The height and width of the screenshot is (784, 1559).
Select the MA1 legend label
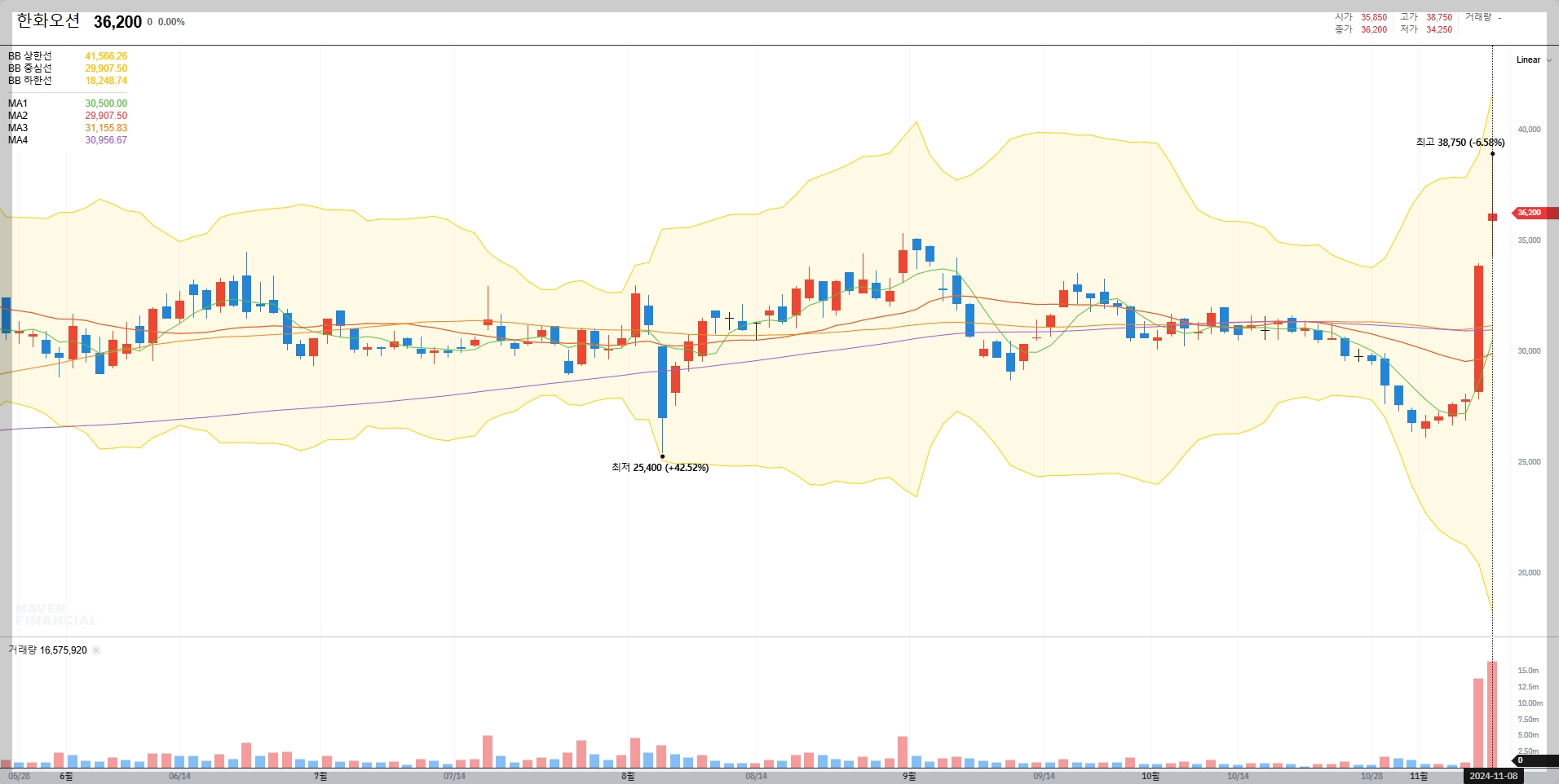pos(18,104)
